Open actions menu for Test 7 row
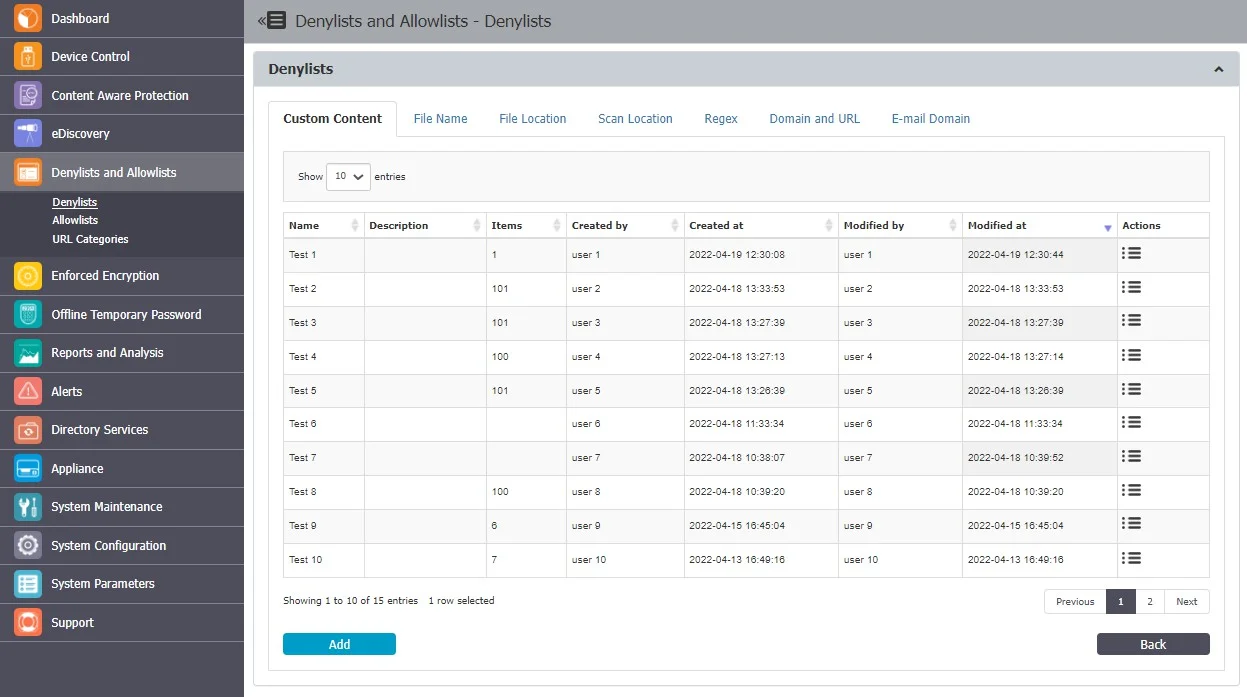This screenshot has height=697, width=1247. 1131,456
